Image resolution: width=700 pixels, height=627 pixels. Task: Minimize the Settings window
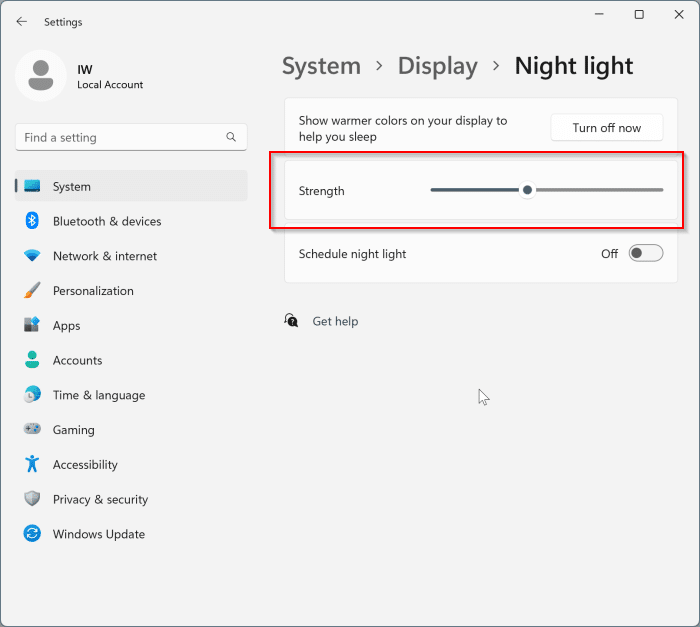tap(599, 14)
